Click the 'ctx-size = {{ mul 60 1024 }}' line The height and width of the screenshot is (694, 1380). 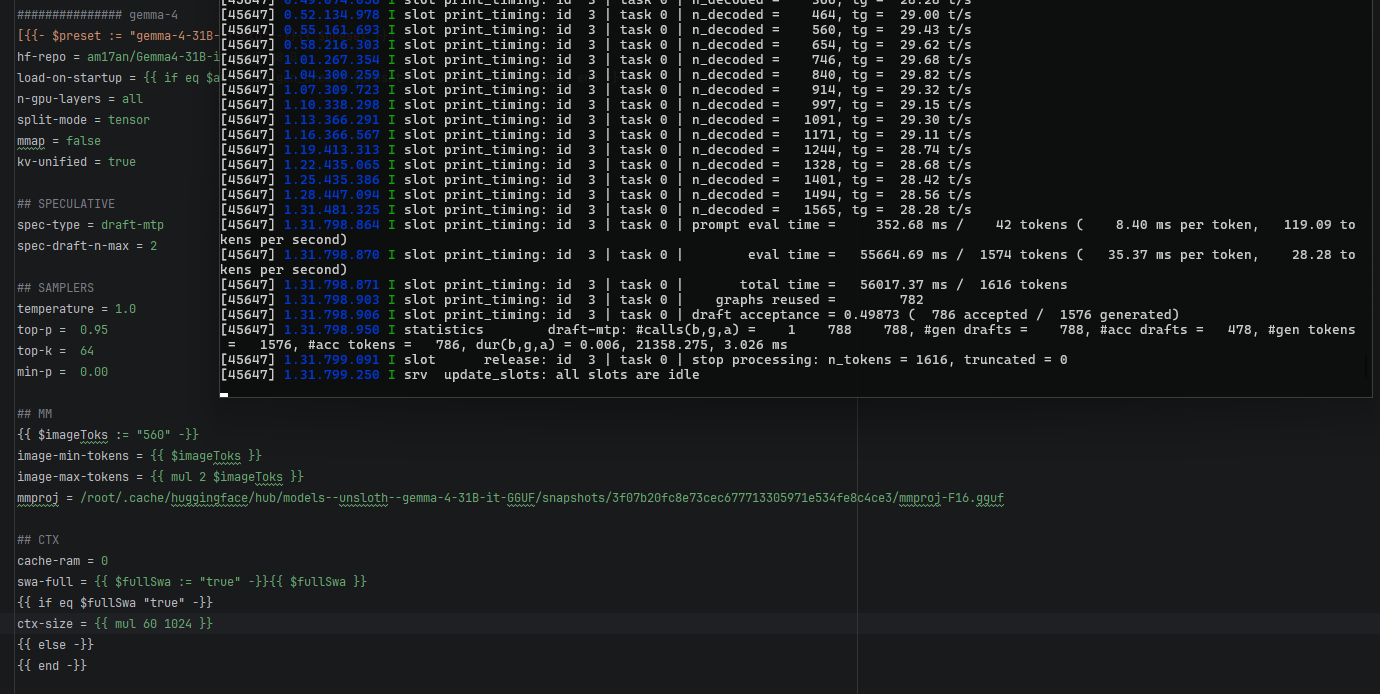pyautogui.click(x=115, y=624)
